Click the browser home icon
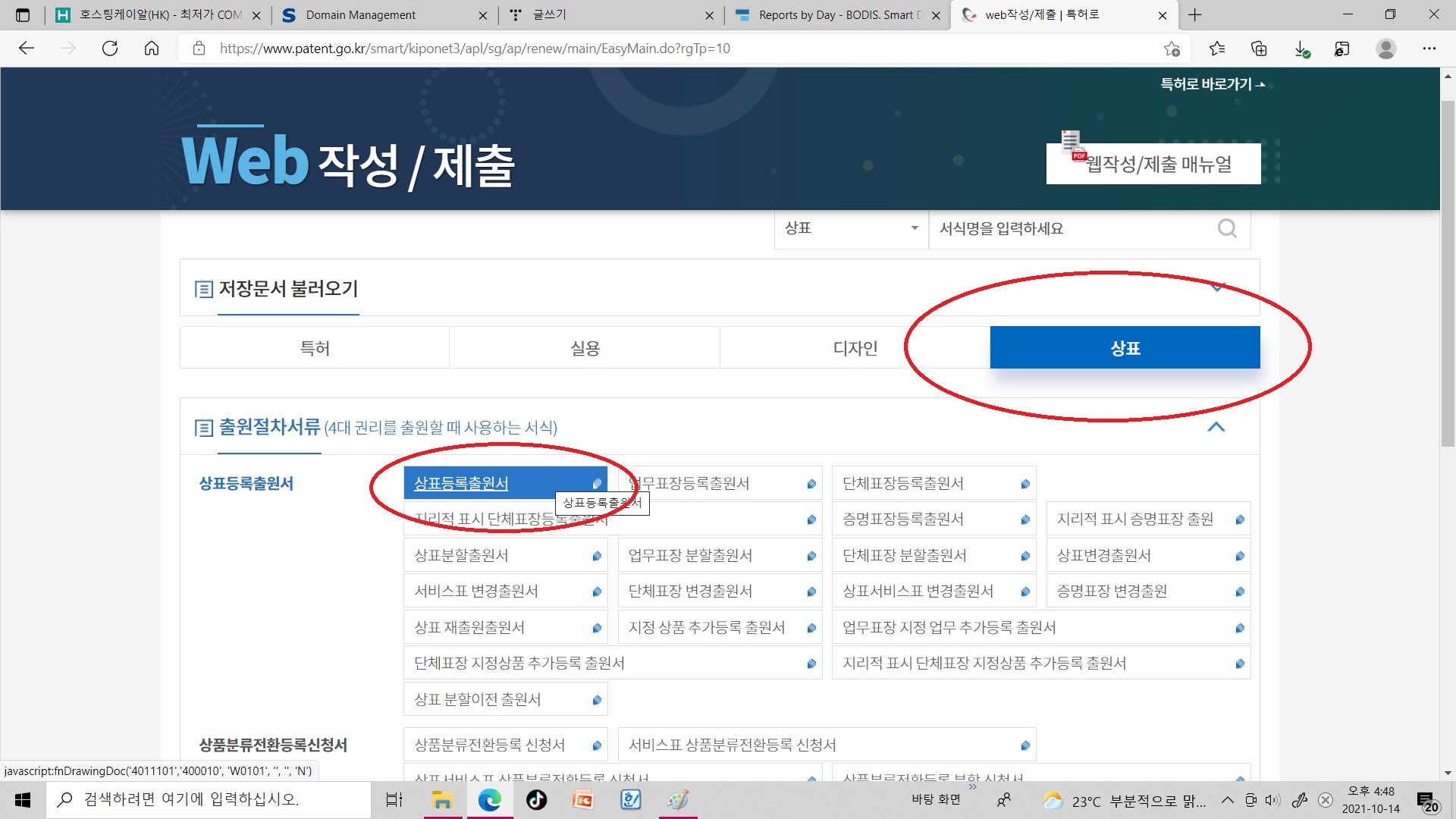This screenshot has width=1456, height=819. pyautogui.click(x=152, y=49)
